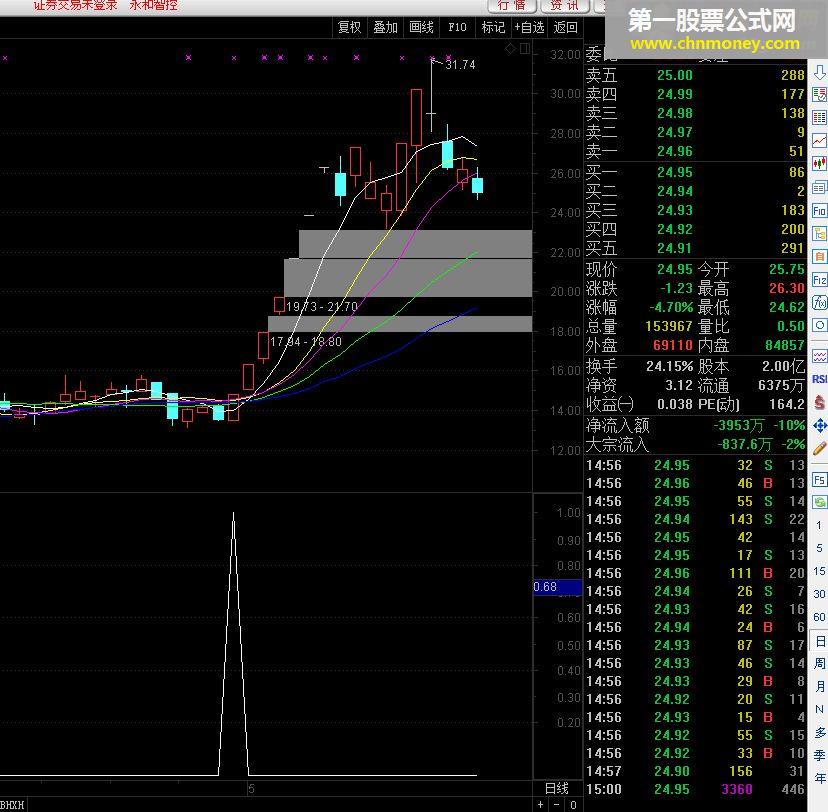Click the small diamond icon above price axis
The image size is (828, 812).
510,49
